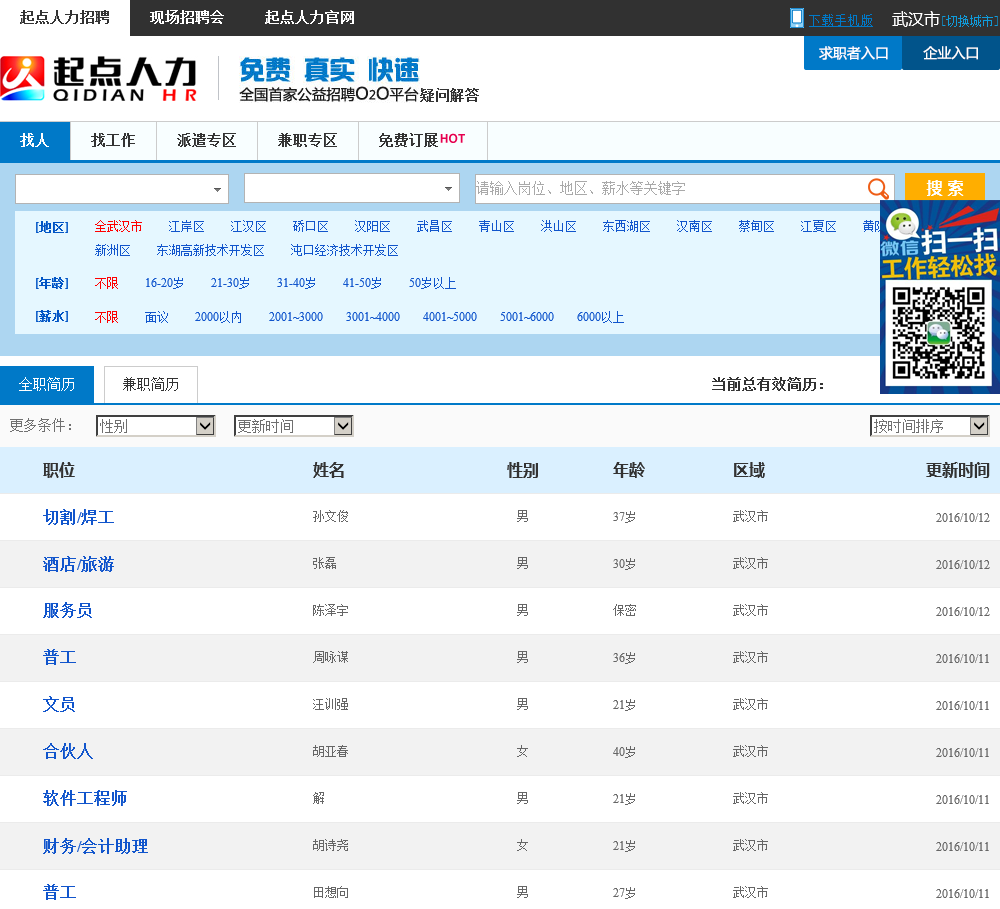Select the 21-30岁 age filter

(x=230, y=284)
